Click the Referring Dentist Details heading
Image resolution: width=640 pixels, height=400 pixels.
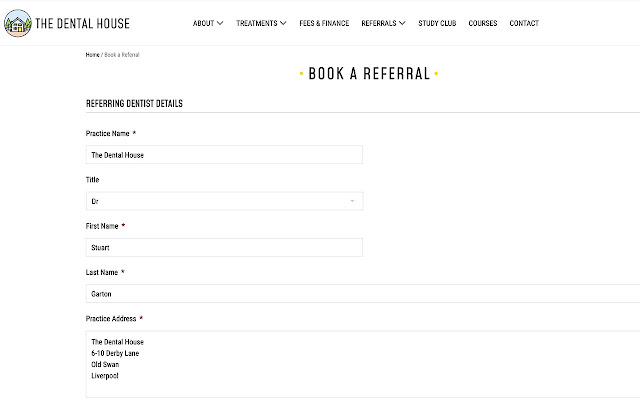click(134, 104)
